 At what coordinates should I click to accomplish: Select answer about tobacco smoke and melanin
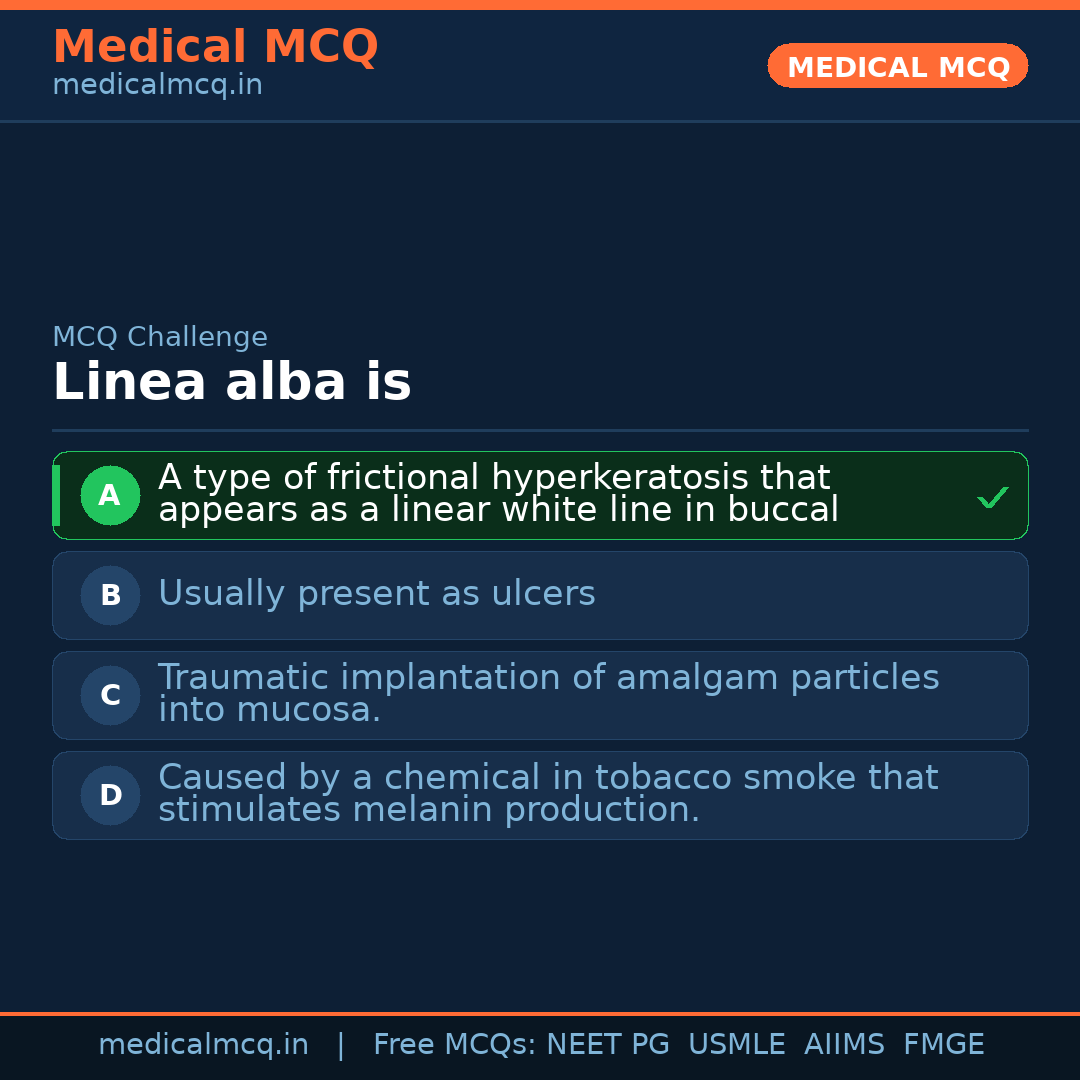tap(548, 794)
